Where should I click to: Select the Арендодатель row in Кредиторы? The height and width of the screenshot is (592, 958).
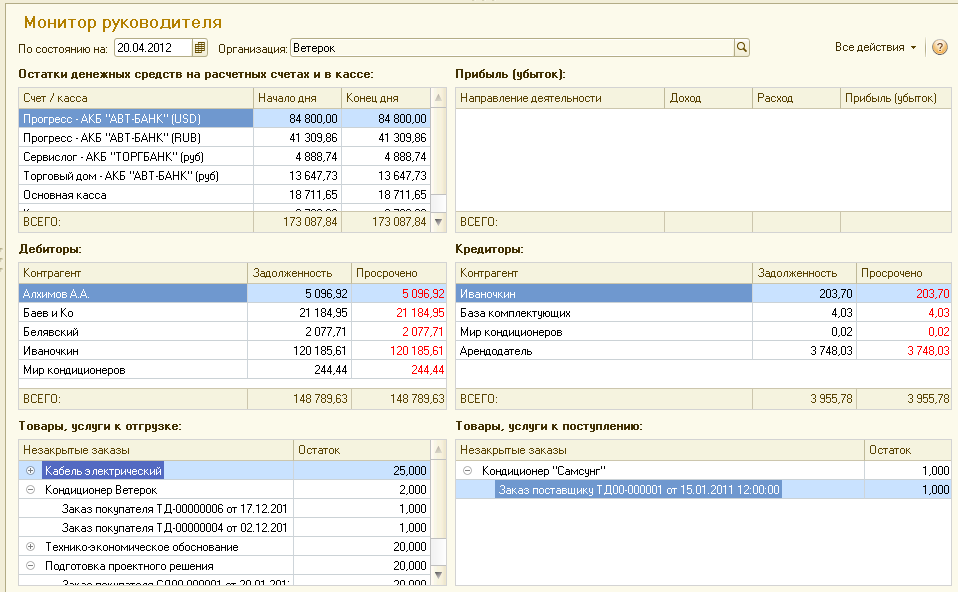pyautogui.click(x=600, y=351)
